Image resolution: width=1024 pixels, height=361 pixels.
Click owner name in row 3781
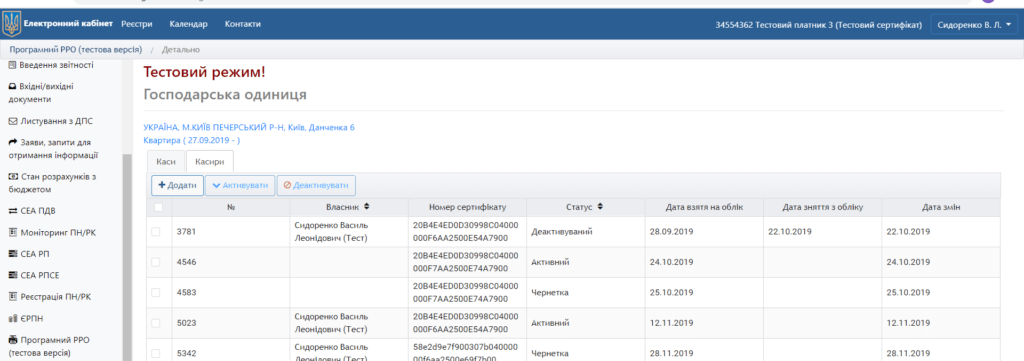332,231
